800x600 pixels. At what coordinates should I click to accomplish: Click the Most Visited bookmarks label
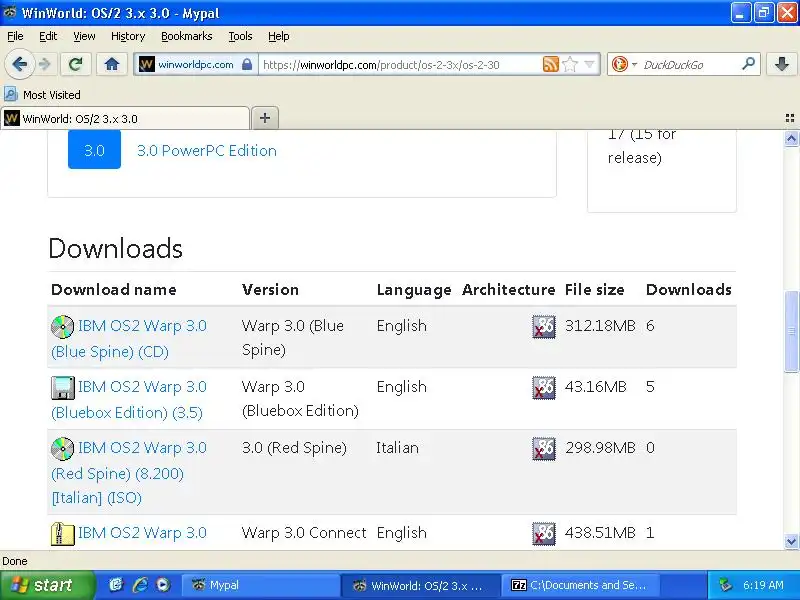click(52, 95)
